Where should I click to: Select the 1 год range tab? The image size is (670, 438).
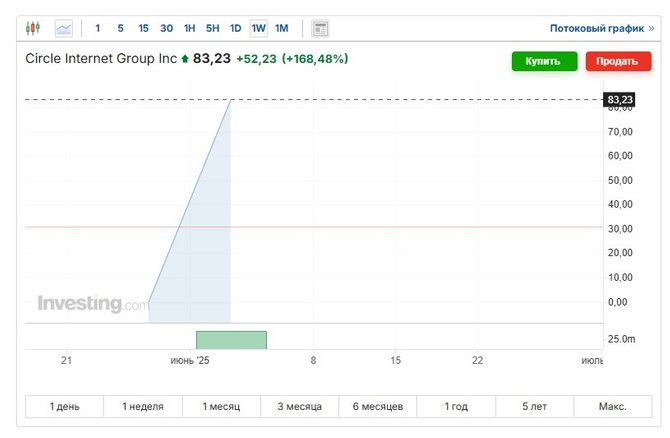[456, 406]
